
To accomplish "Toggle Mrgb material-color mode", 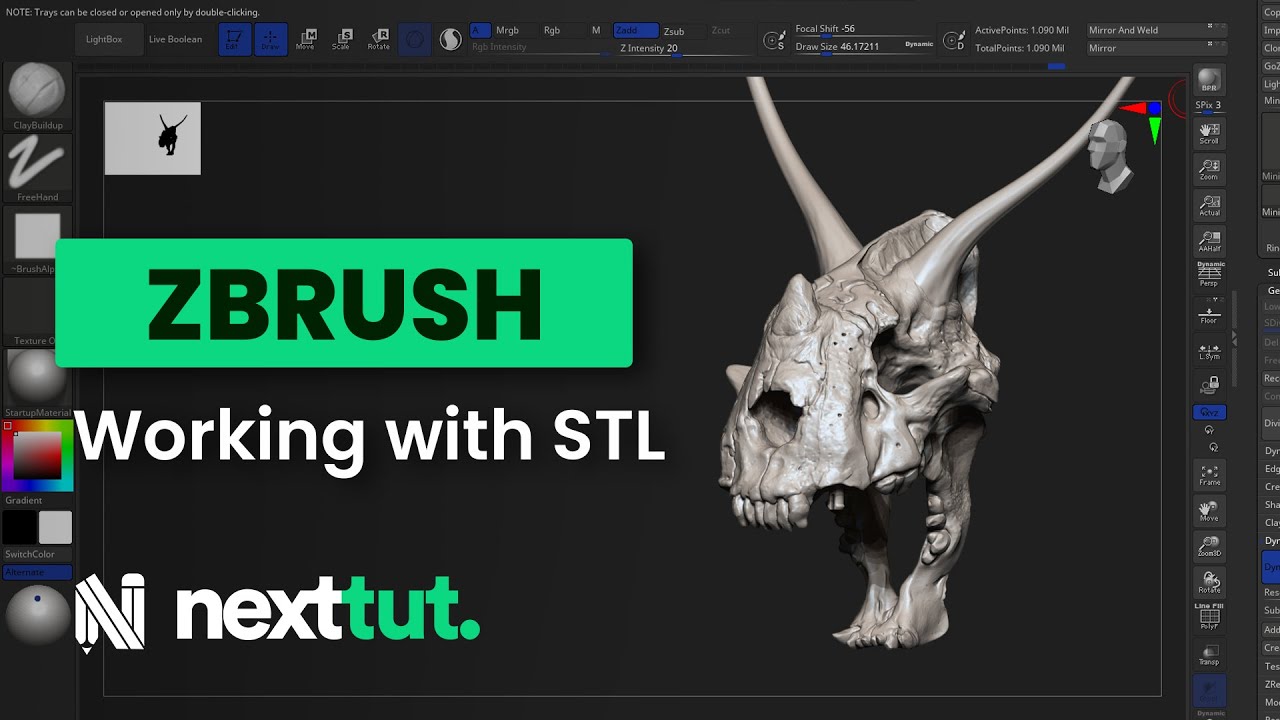I will tap(508, 30).
